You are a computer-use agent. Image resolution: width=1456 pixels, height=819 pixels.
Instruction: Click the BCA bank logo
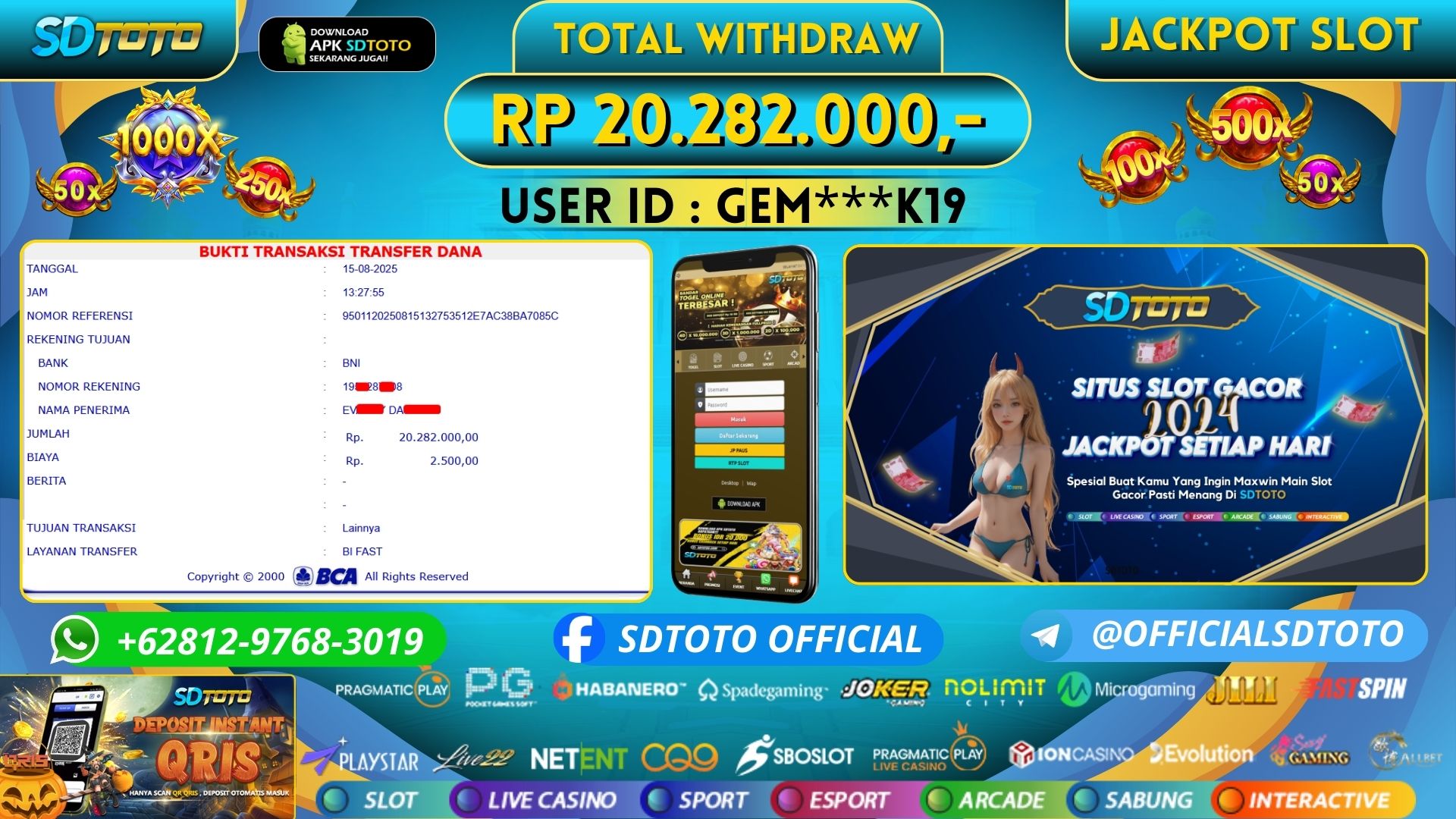coord(326,576)
